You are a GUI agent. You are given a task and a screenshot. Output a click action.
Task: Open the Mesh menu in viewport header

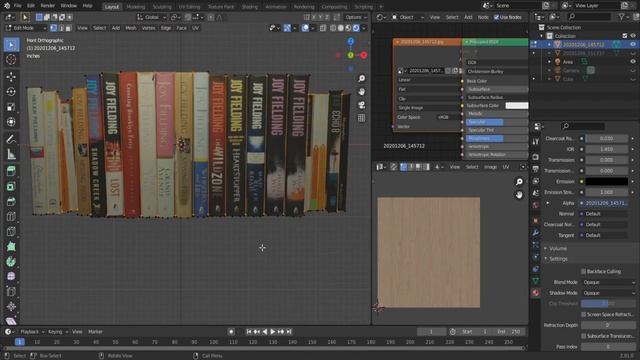point(131,28)
